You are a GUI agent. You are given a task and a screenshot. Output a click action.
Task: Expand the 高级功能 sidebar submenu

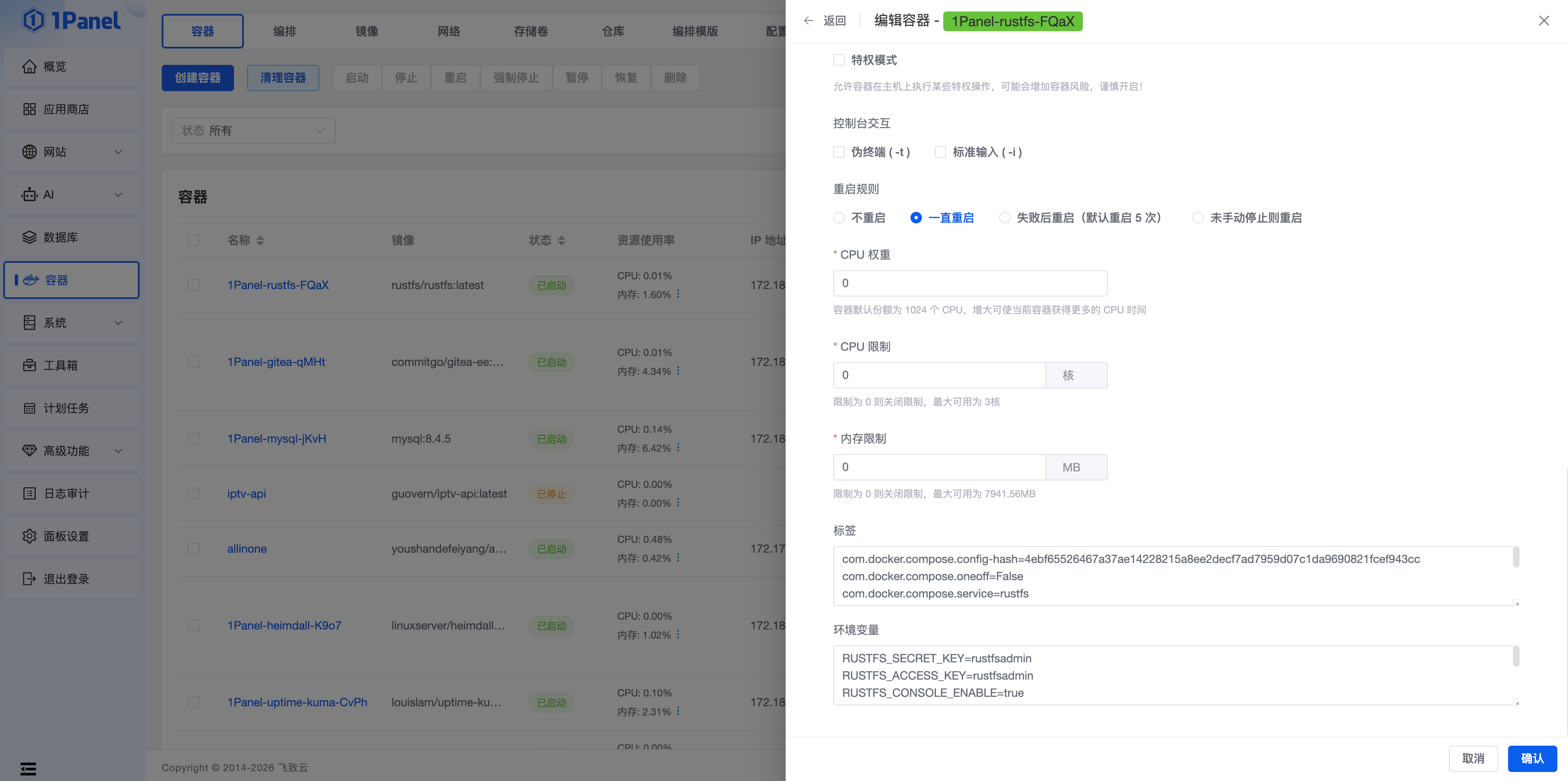point(118,450)
